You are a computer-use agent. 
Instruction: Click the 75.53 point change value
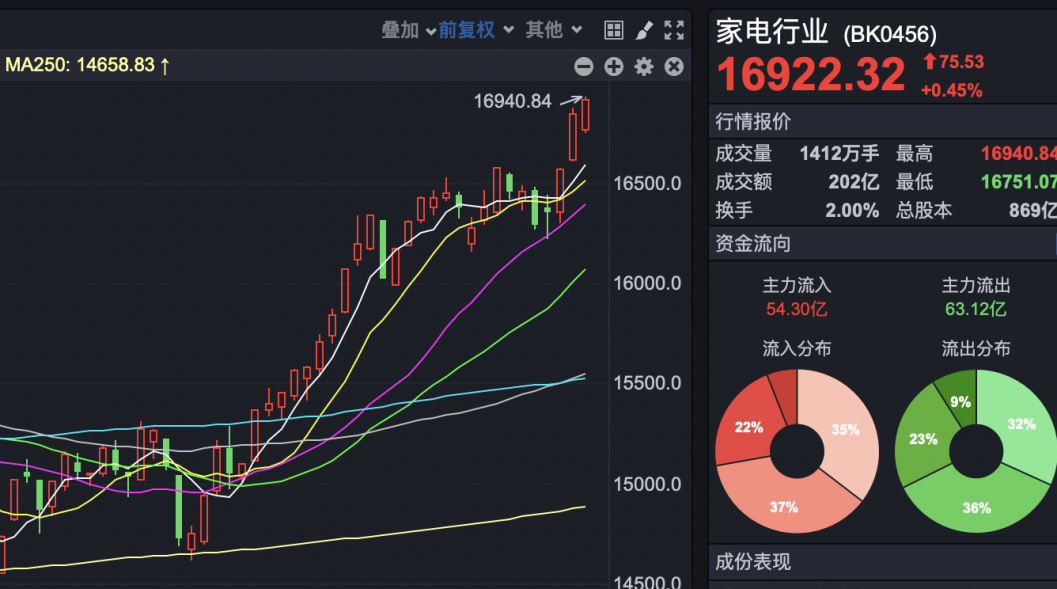coord(961,62)
